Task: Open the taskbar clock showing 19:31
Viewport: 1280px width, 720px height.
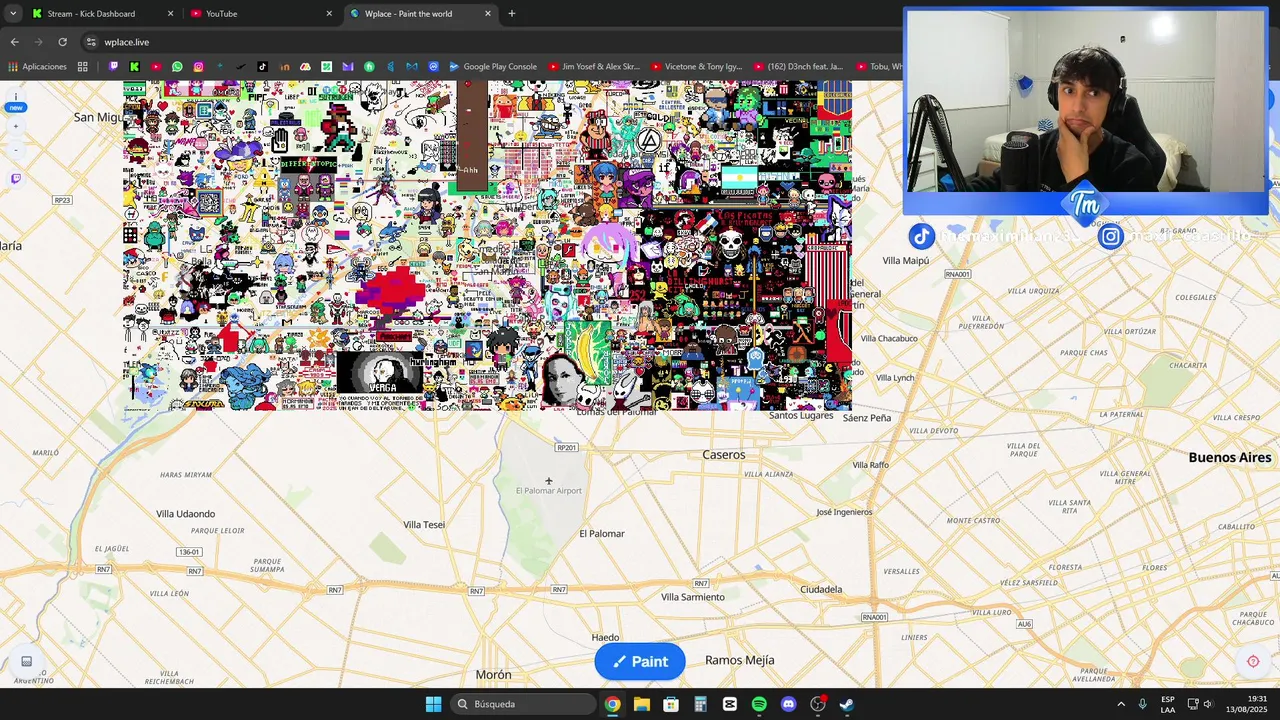Action: 1247,704
